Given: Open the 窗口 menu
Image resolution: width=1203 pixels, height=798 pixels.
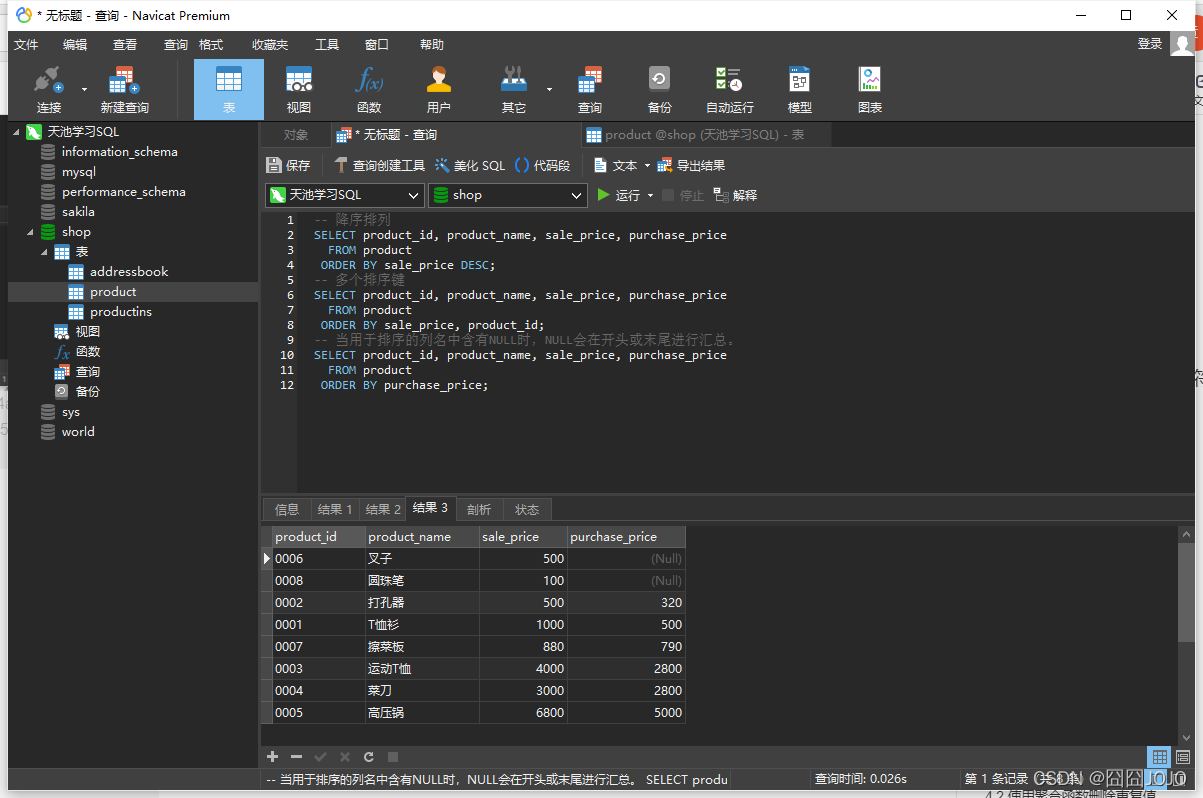Looking at the screenshot, I should click(377, 44).
